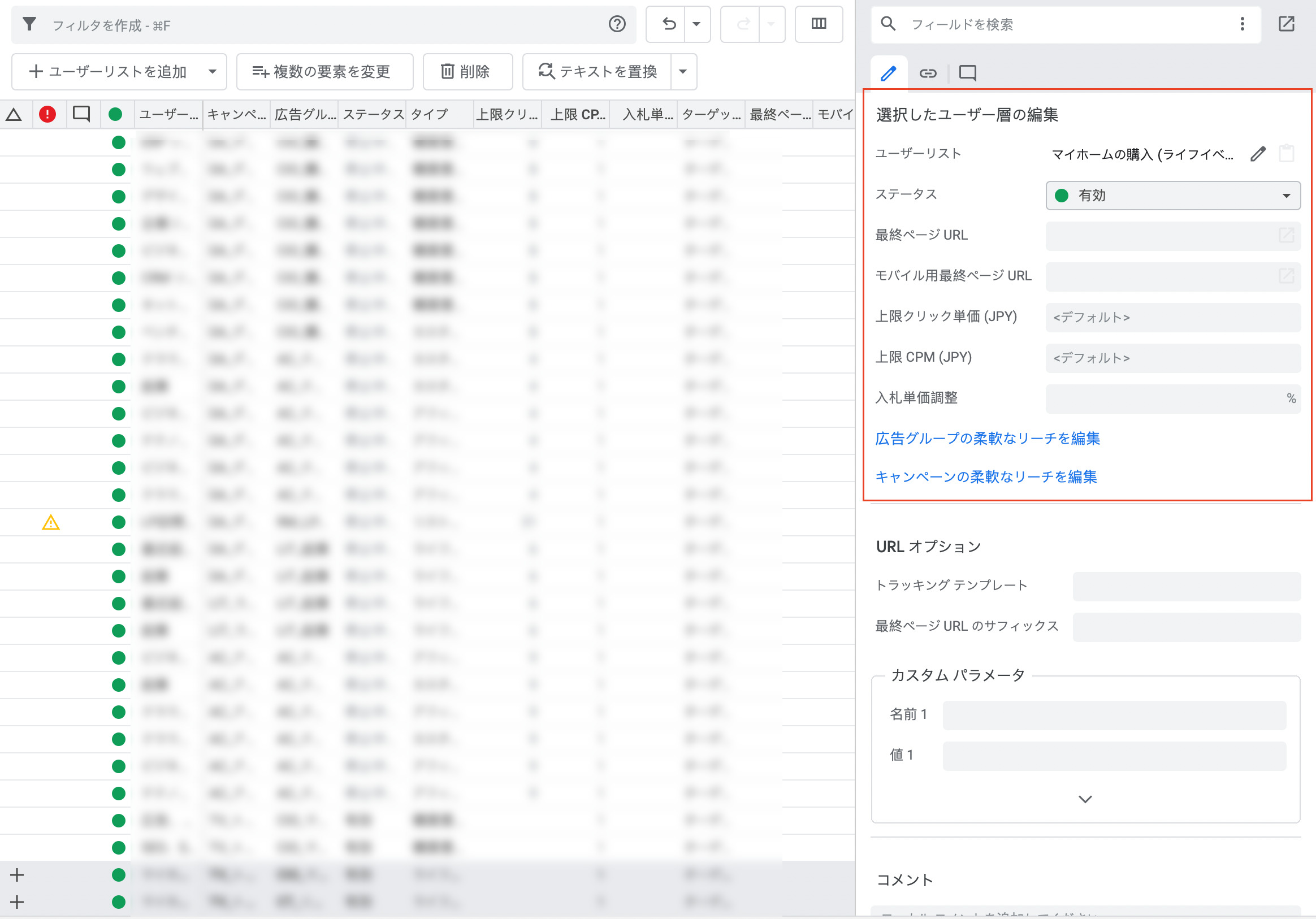Switch to the comment tab icon
This screenshot has height=919, width=1316.
click(968, 73)
